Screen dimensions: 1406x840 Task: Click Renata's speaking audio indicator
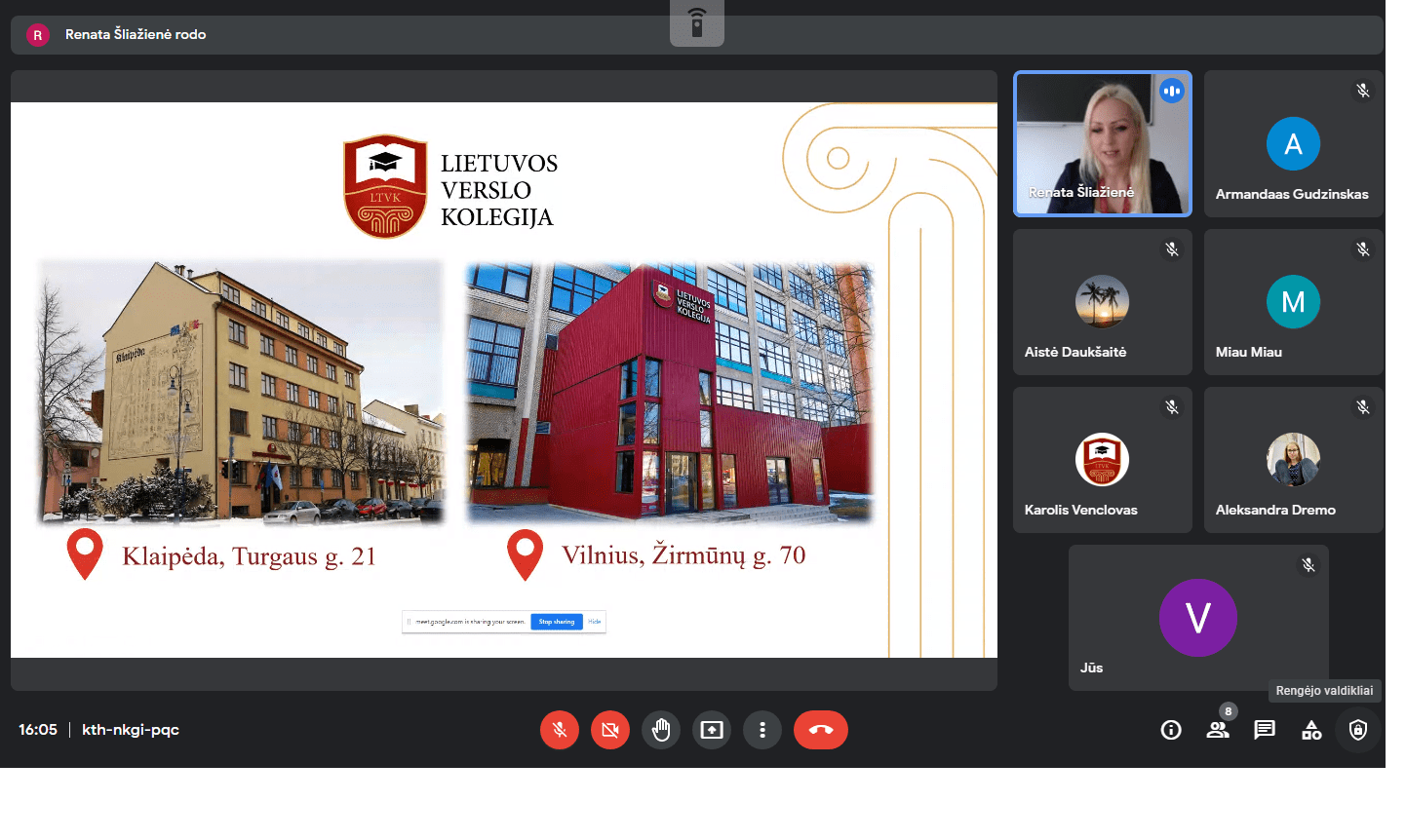point(1172,91)
